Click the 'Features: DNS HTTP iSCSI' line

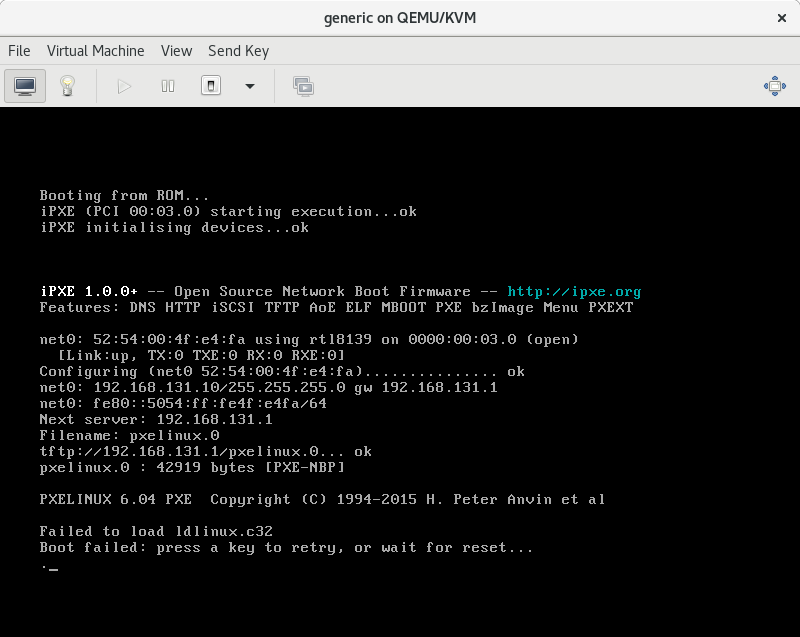[336, 308]
